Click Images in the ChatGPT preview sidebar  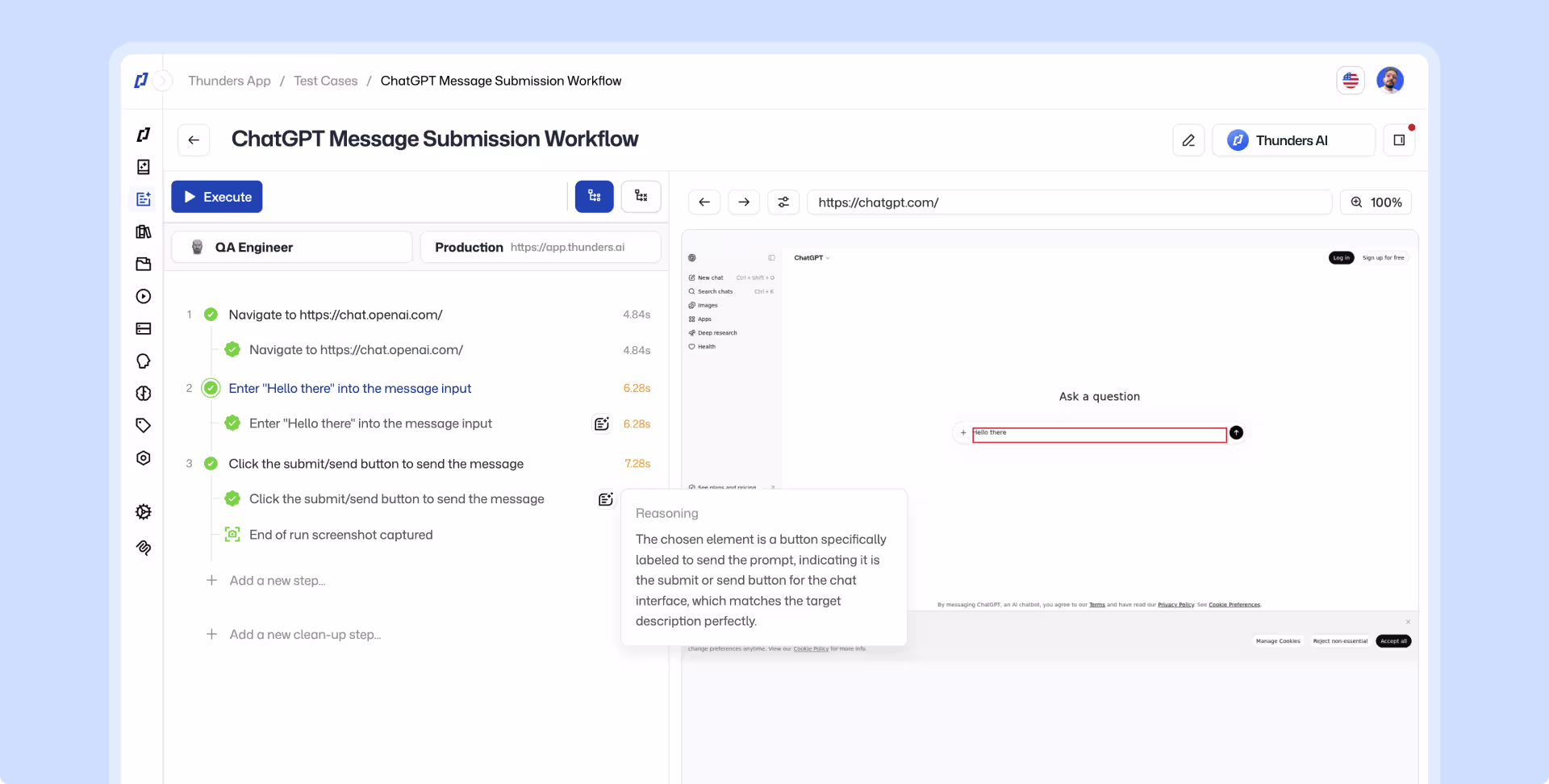pyautogui.click(x=703, y=305)
